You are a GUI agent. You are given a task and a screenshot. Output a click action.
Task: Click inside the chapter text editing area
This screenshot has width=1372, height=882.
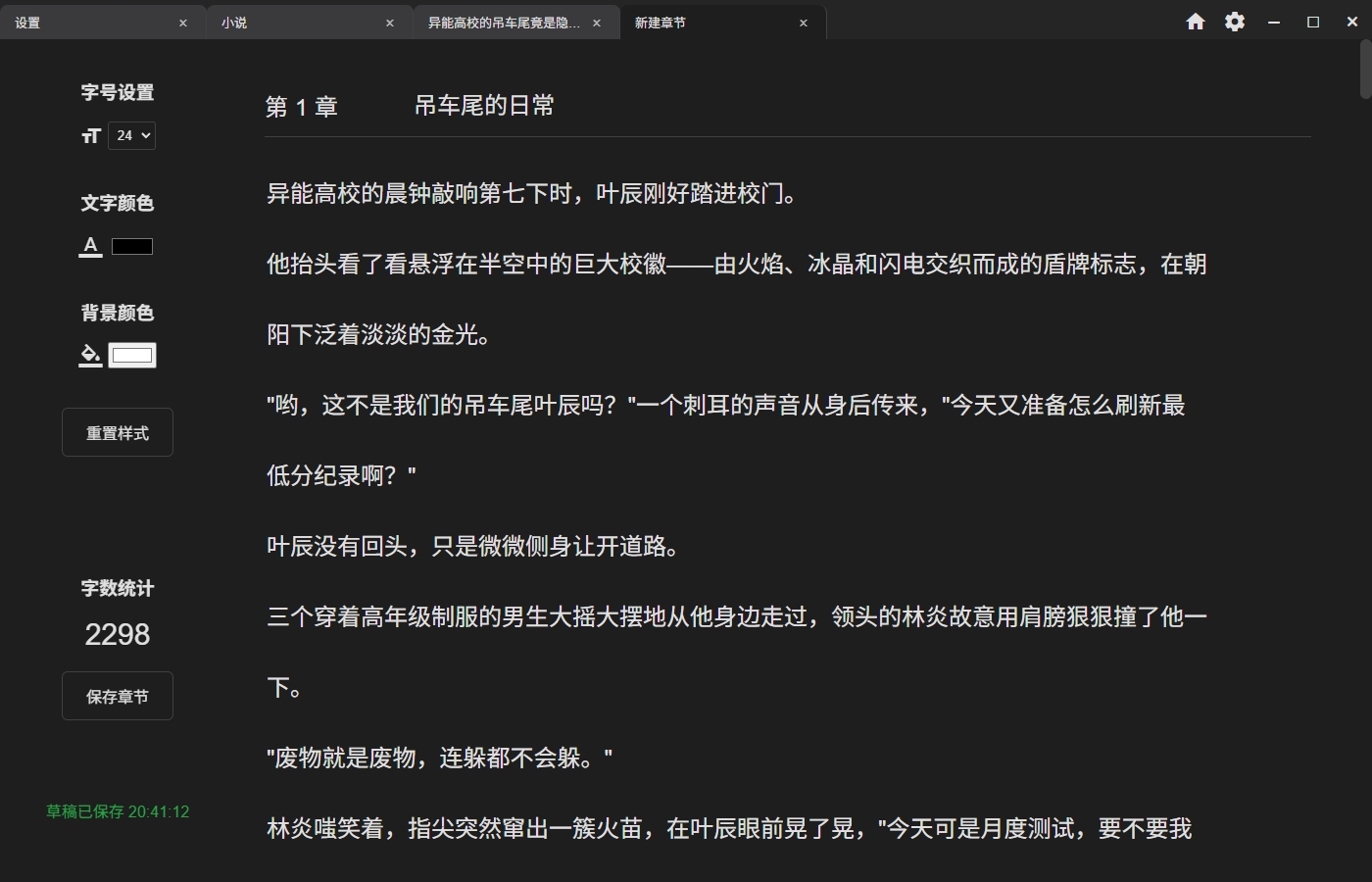coord(686,441)
